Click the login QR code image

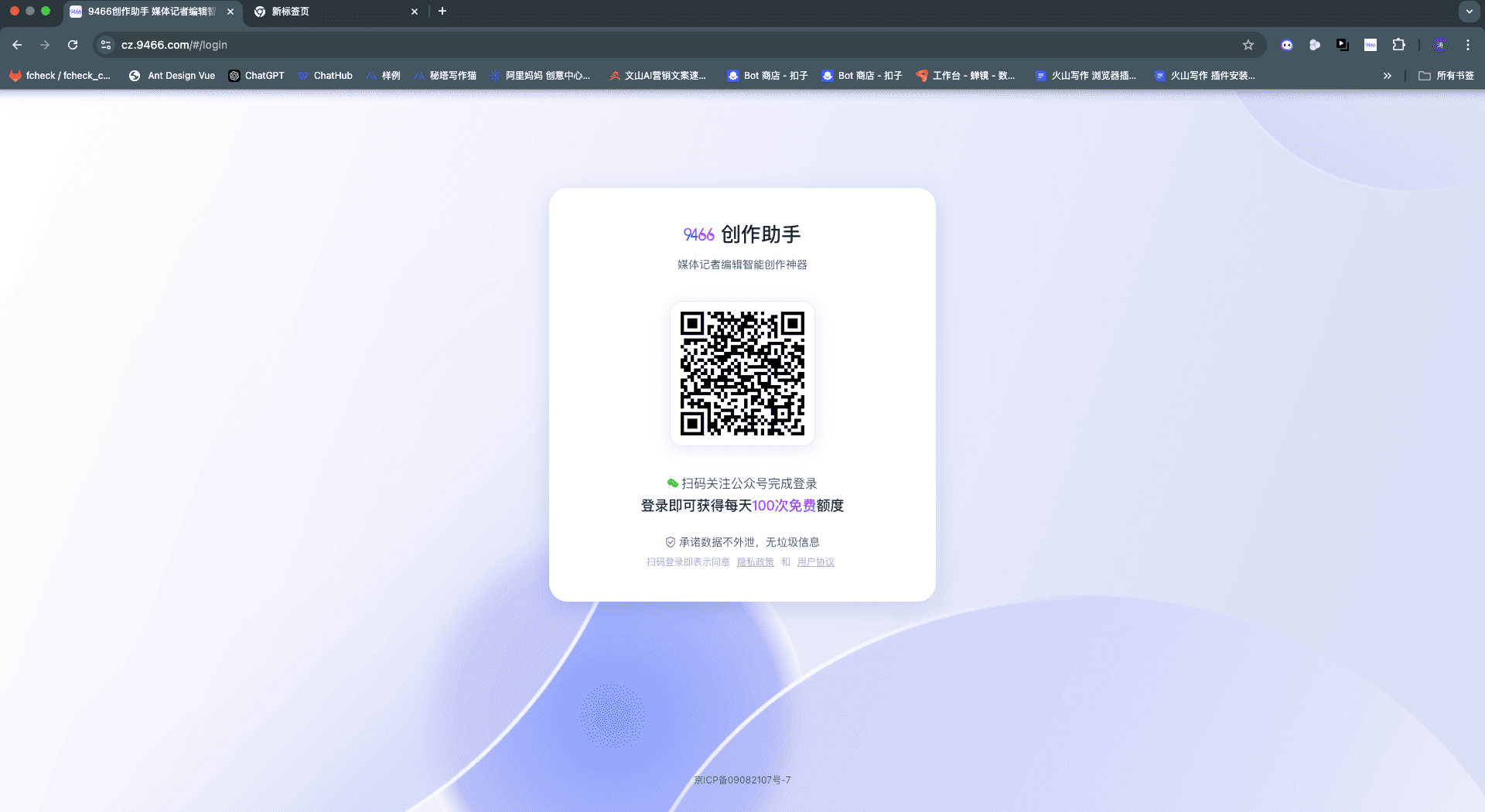click(x=742, y=374)
